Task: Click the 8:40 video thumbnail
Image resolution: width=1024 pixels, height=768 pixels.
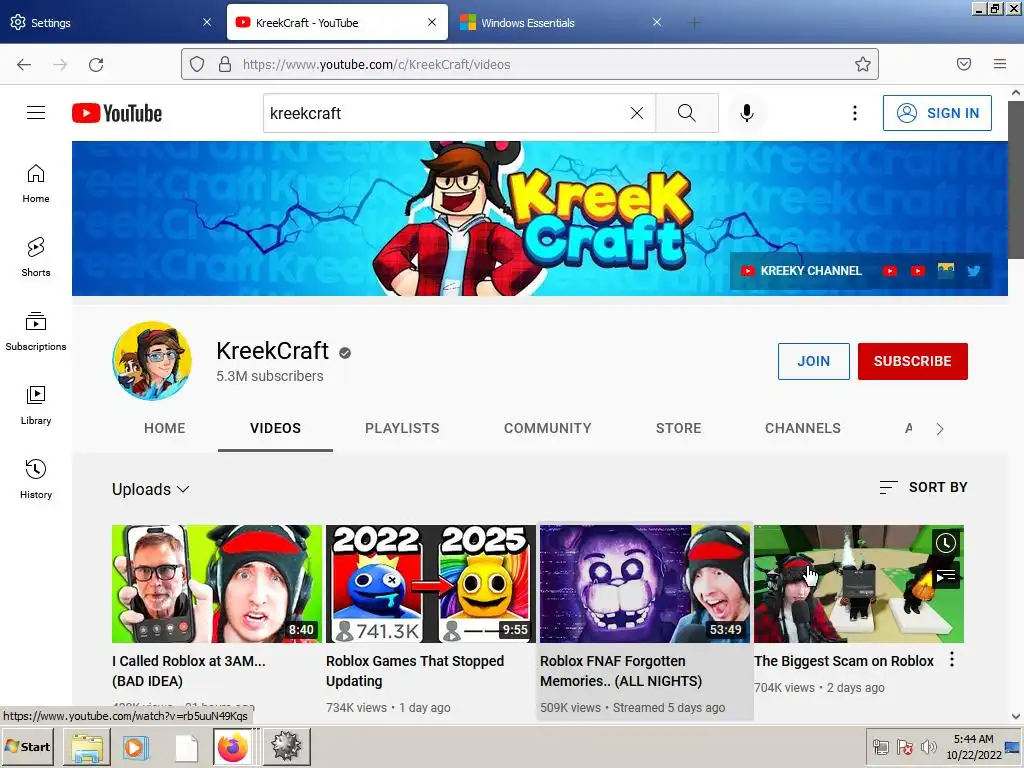Action: (x=217, y=584)
